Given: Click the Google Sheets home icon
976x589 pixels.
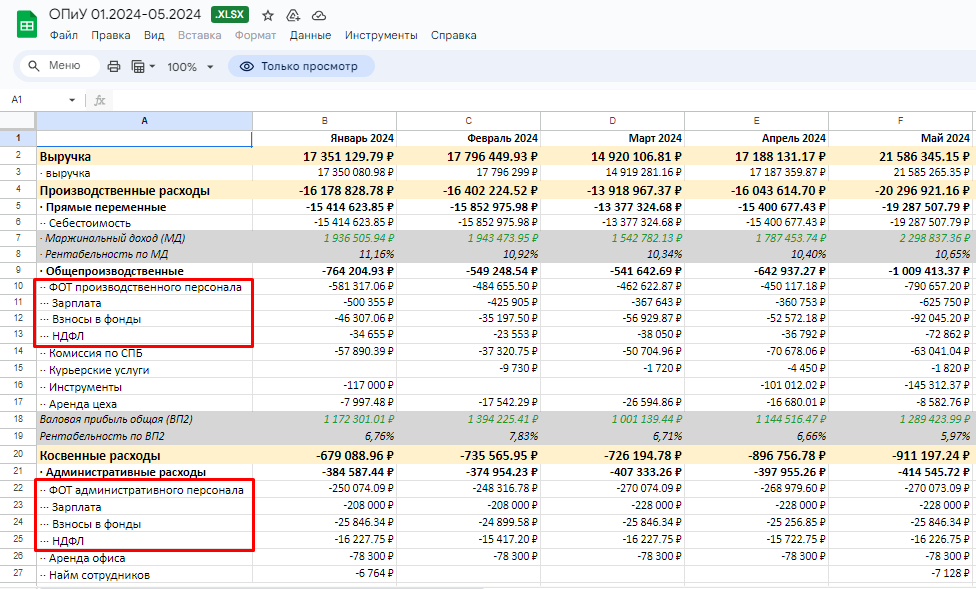Looking at the screenshot, I should coord(26,24).
